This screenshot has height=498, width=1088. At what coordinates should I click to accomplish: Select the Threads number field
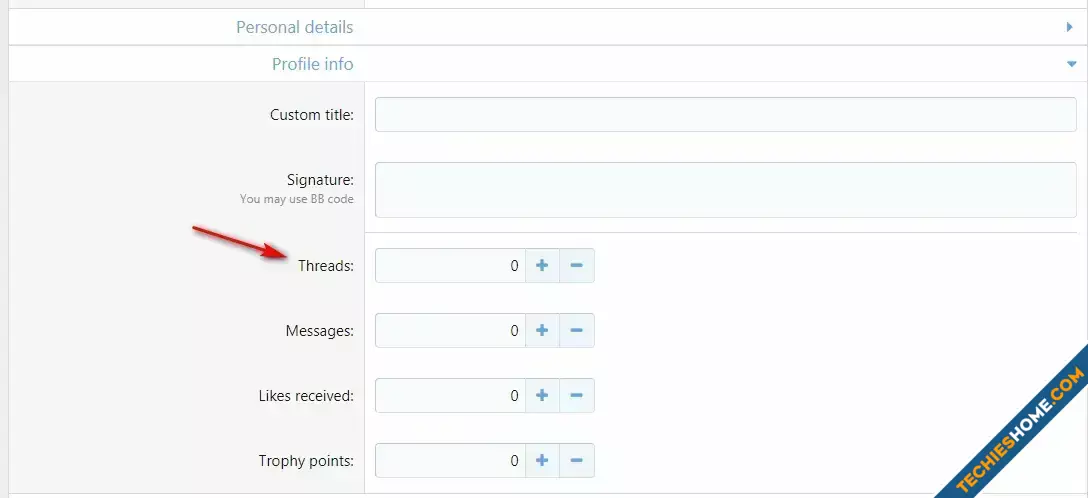(x=450, y=266)
